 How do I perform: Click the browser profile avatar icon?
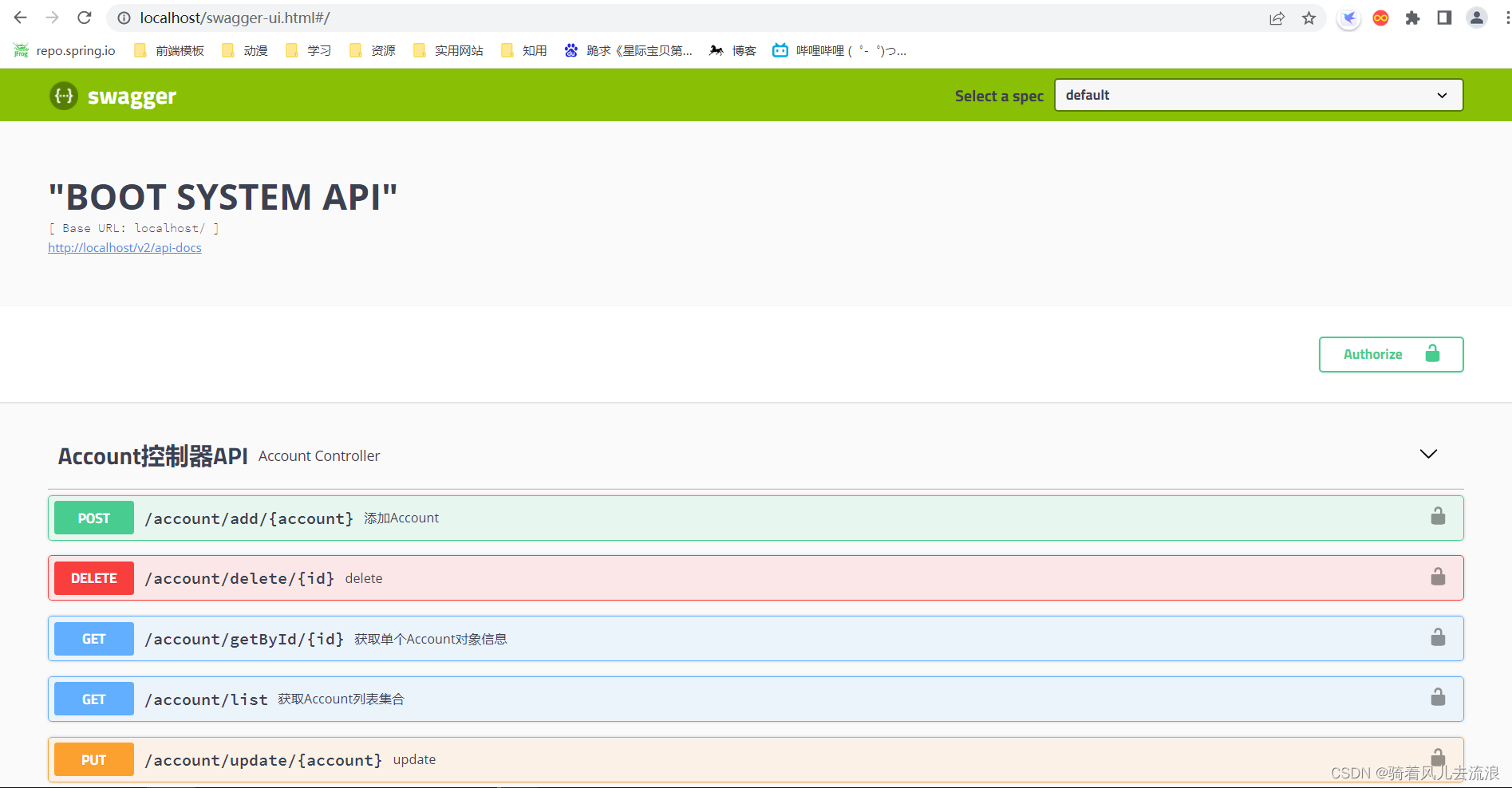coord(1476,18)
